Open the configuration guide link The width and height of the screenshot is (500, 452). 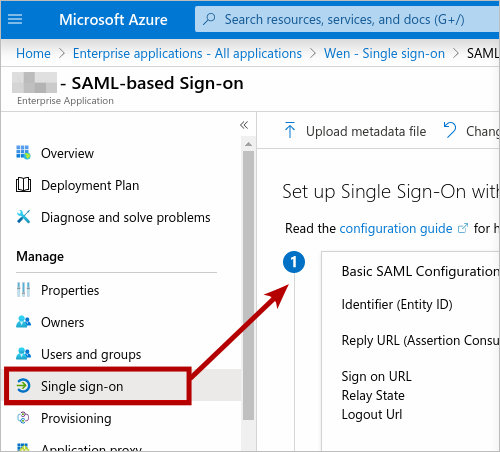click(396, 229)
